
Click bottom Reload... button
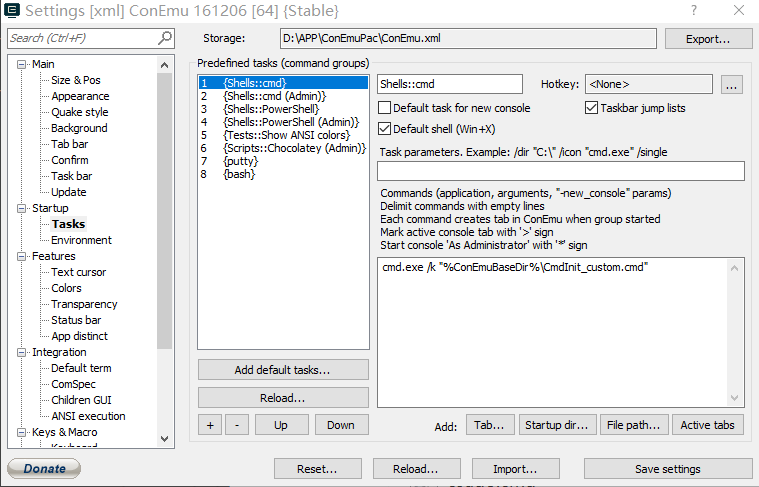[x=416, y=469]
